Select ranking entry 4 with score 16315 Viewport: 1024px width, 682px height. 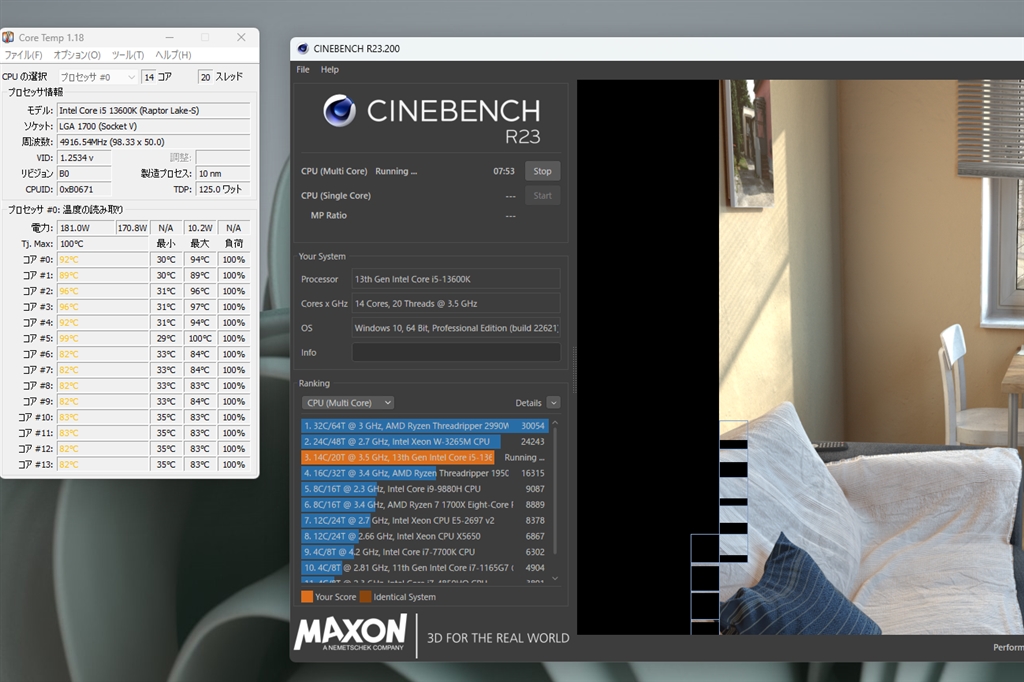[x=424, y=473]
